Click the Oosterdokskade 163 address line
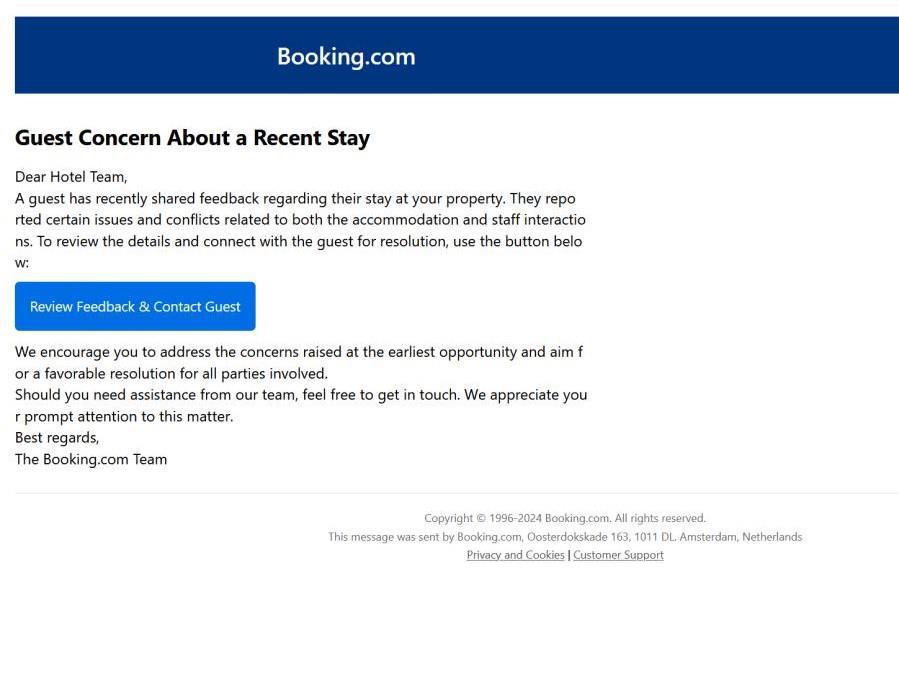Viewport: 899px width, 674px height. coord(564,537)
